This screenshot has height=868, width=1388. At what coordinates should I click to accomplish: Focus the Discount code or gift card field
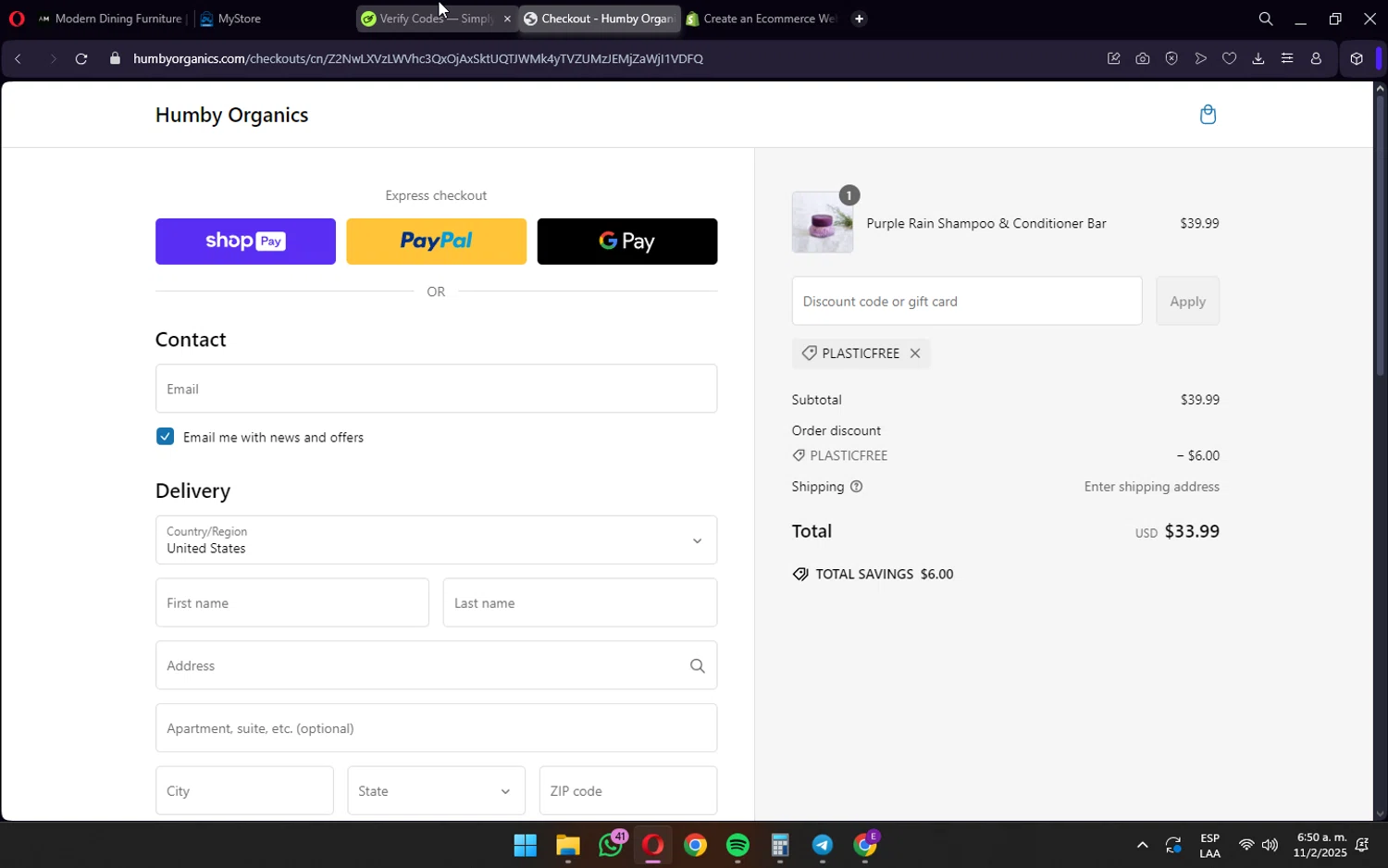pyautogui.click(x=966, y=301)
